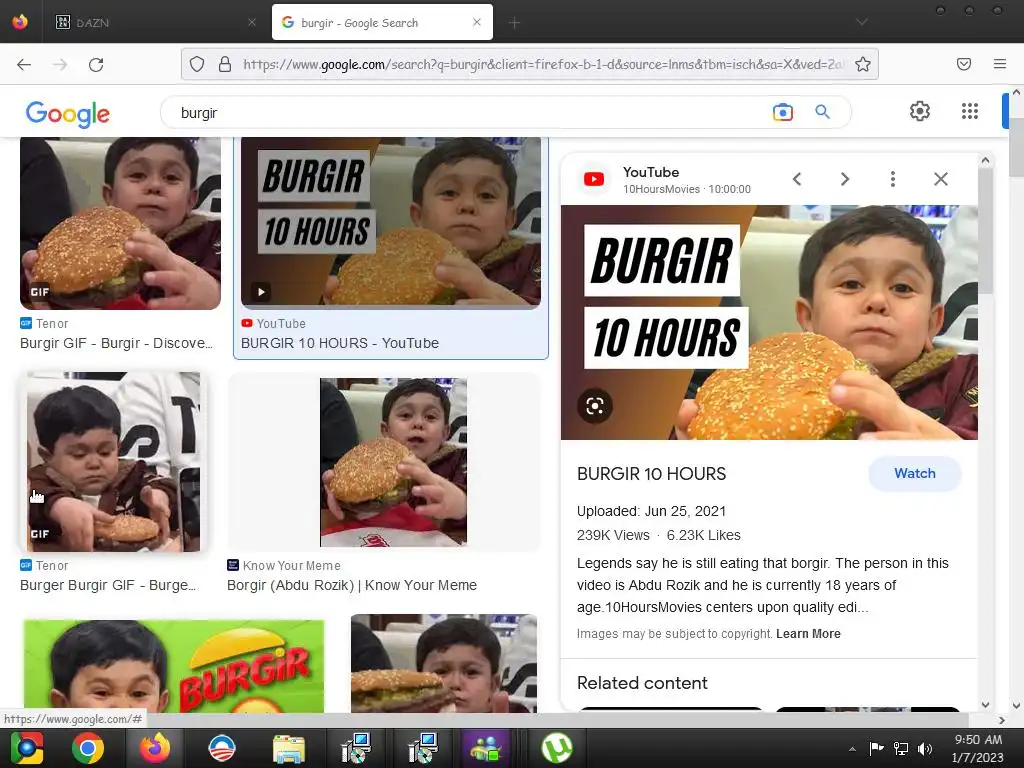Open BURGIR 10 HOURS - YouTube result title
The height and width of the screenshot is (768, 1024).
pos(340,343)
